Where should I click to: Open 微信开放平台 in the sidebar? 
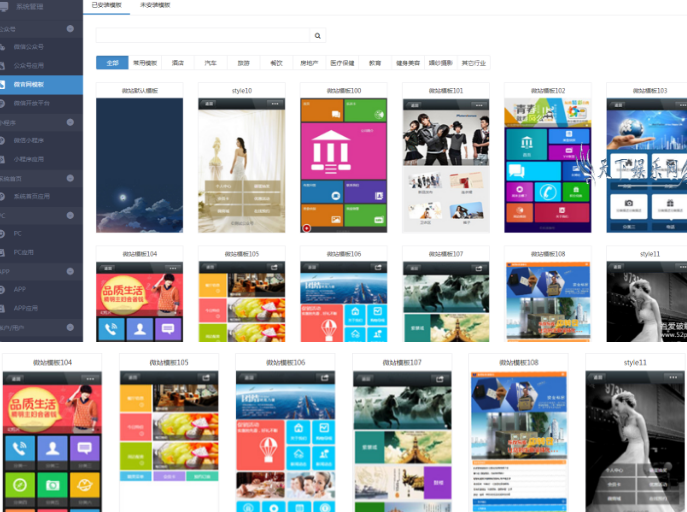pos(32,103)
